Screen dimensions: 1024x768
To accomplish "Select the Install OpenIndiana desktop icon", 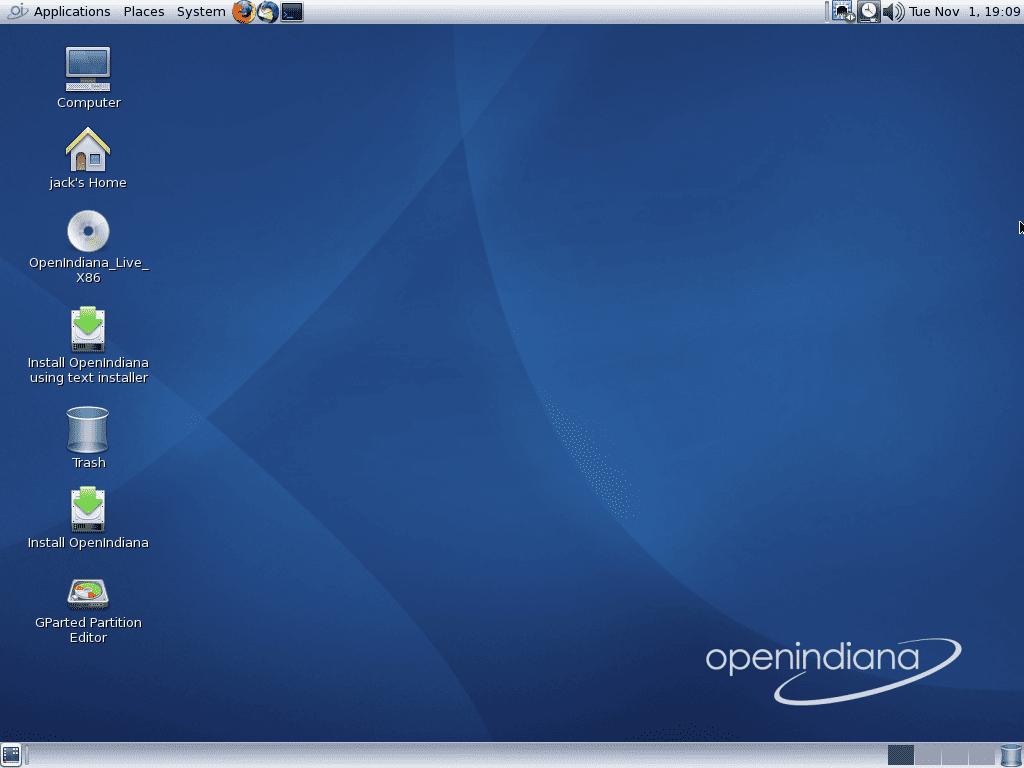I will 88,509.
